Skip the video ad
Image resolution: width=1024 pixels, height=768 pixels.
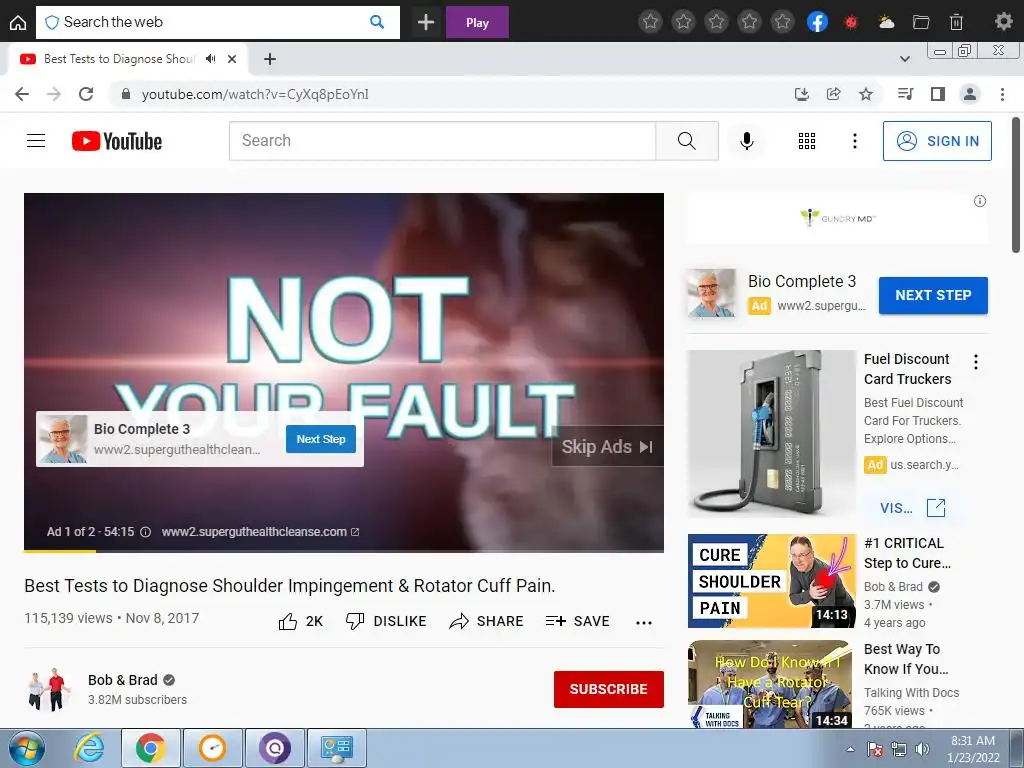click(x=607, y=447)
